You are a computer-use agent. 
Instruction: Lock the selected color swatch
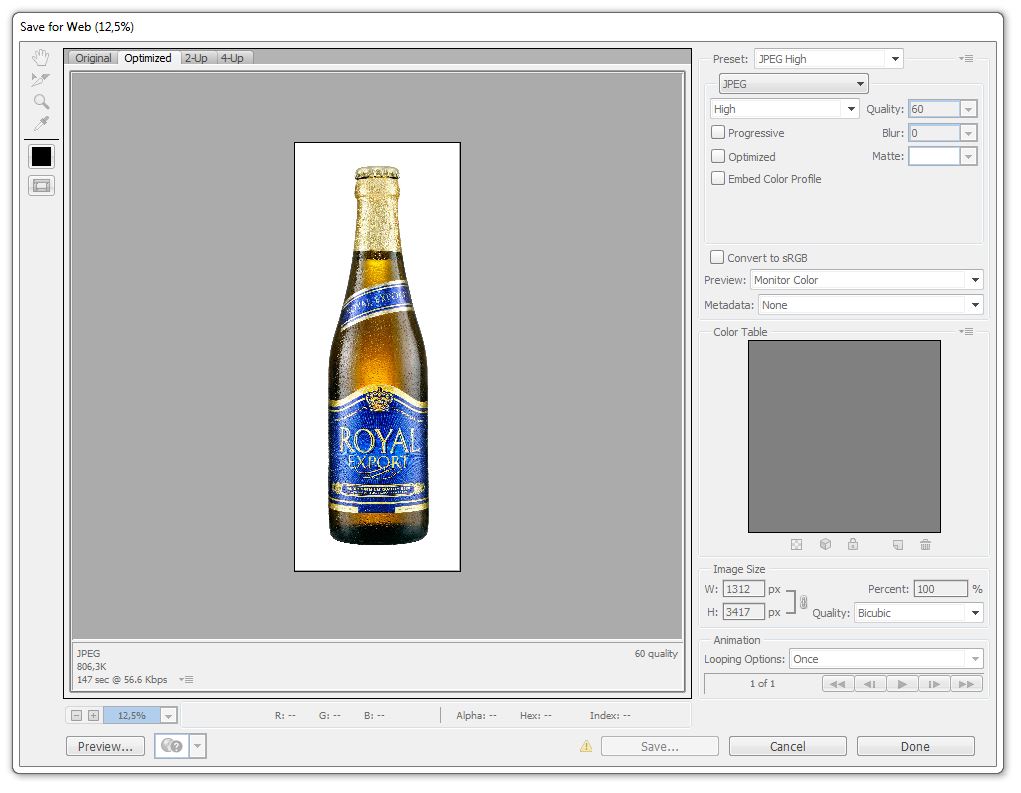(x=852, y=544)
